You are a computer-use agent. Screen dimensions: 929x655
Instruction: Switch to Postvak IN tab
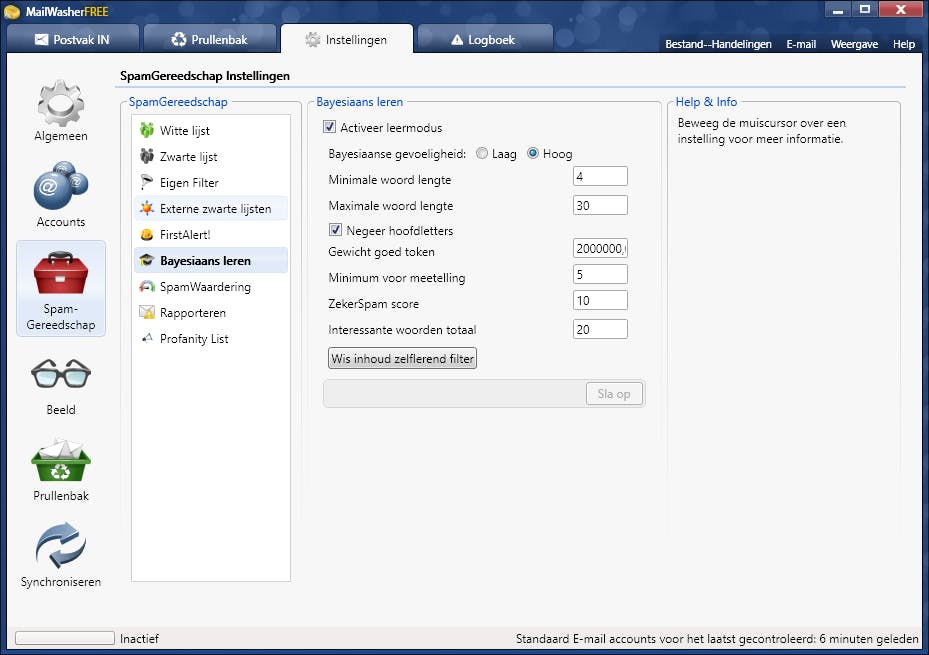click(x=73, y=39)
